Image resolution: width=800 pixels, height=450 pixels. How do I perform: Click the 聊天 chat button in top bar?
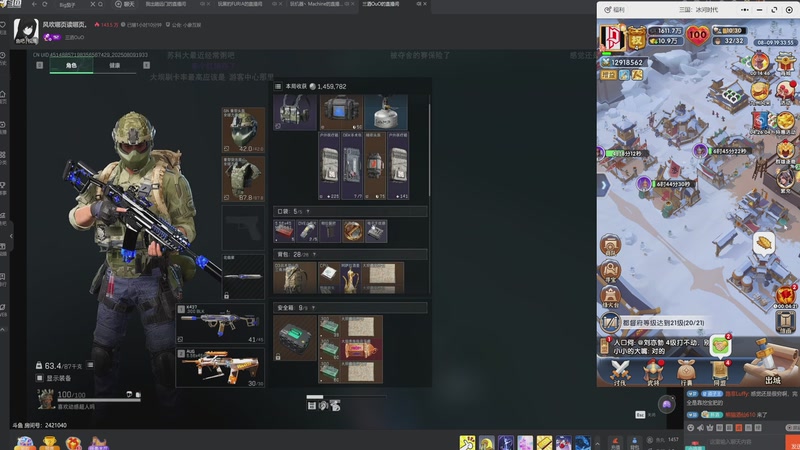point(125,4)
